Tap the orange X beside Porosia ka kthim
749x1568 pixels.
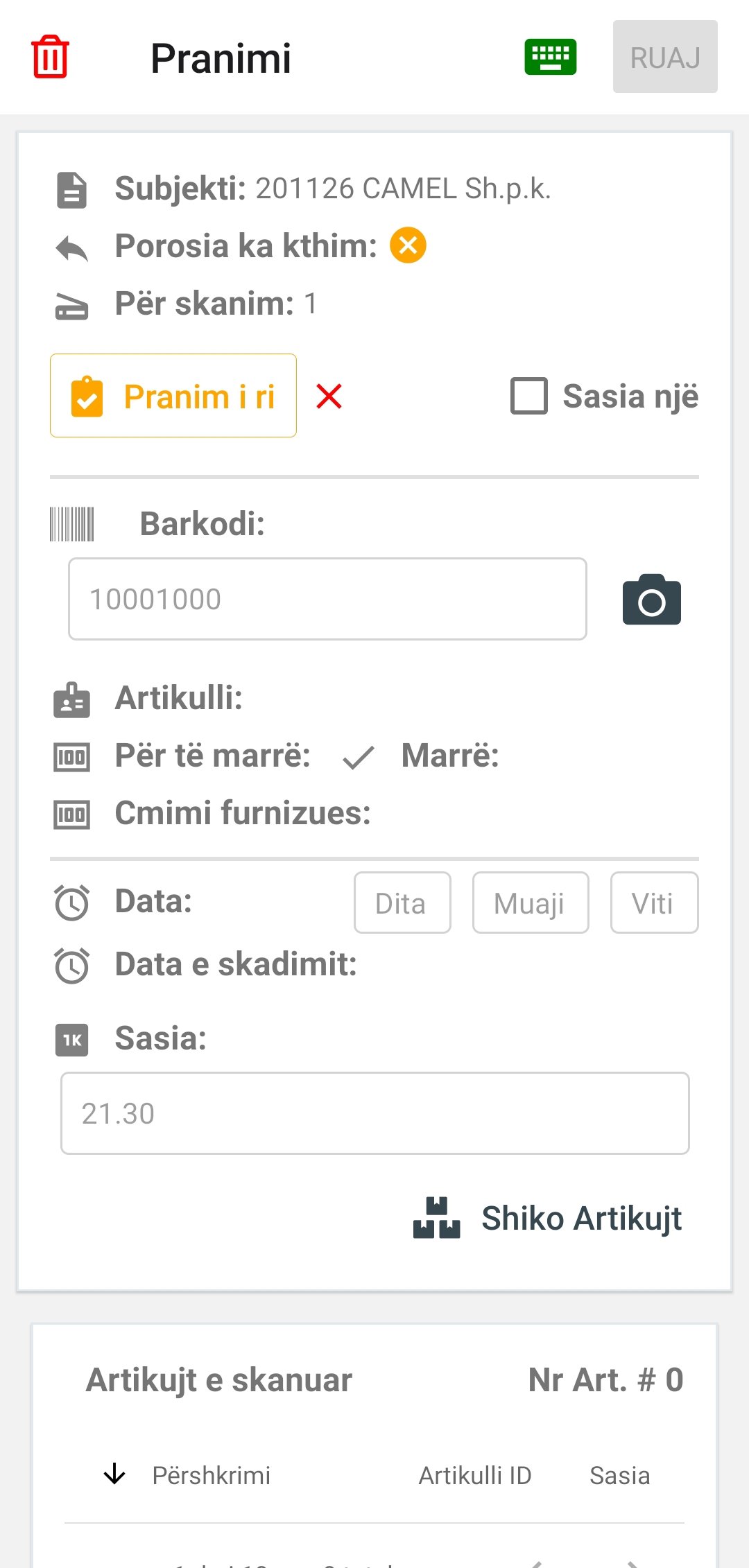(408, 245)
